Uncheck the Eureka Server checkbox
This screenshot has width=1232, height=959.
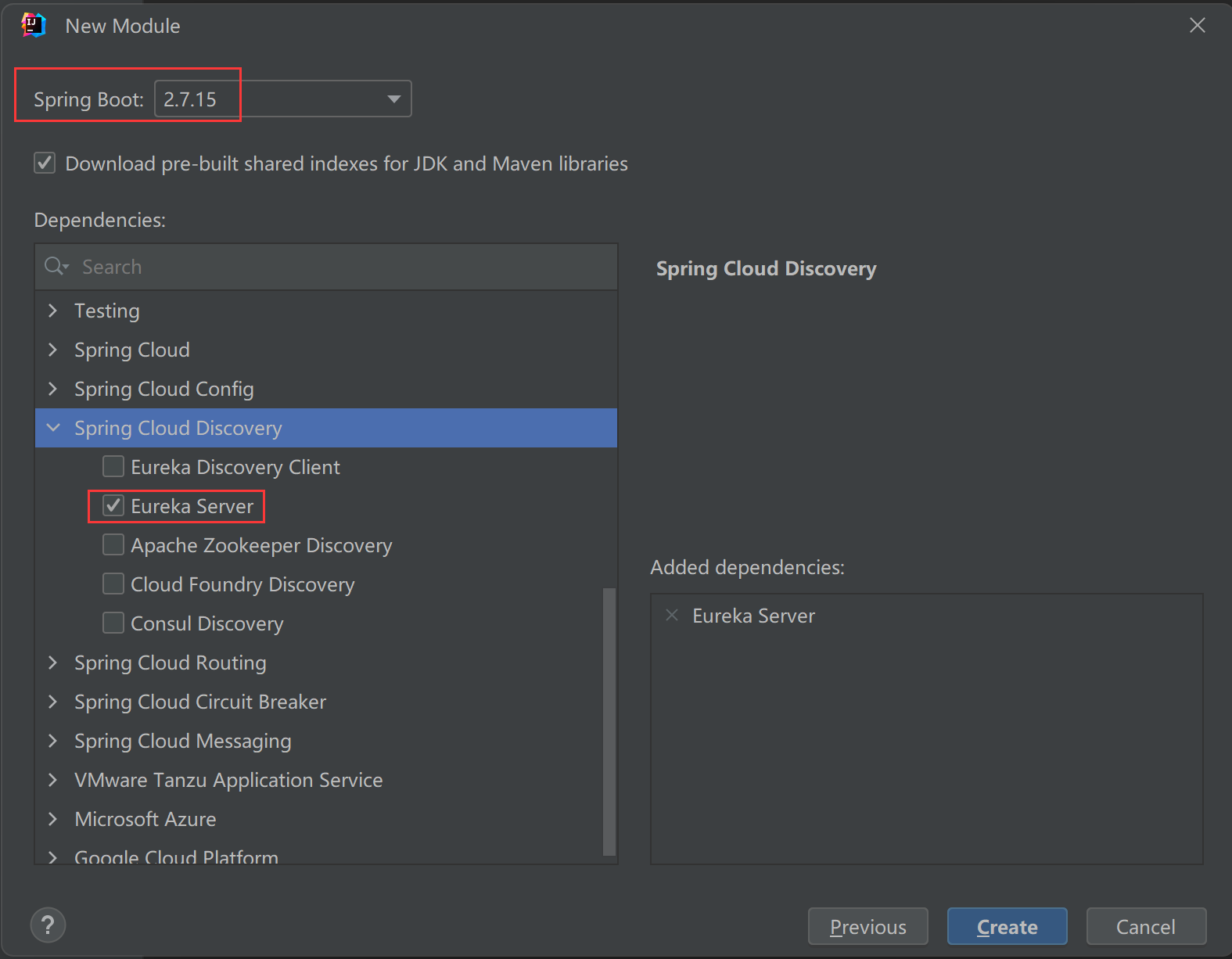[113, 505]
